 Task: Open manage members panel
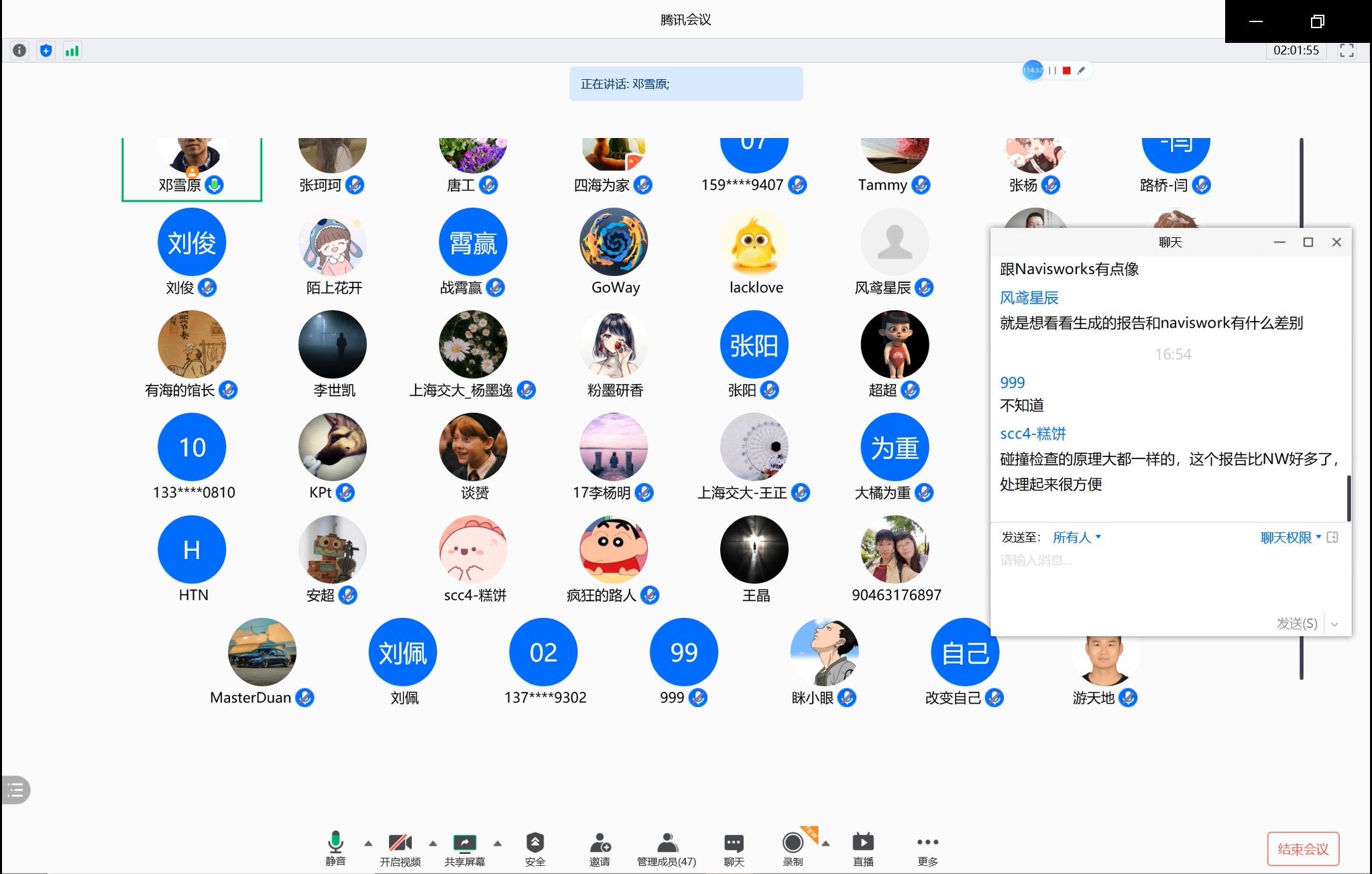[666, 843]
